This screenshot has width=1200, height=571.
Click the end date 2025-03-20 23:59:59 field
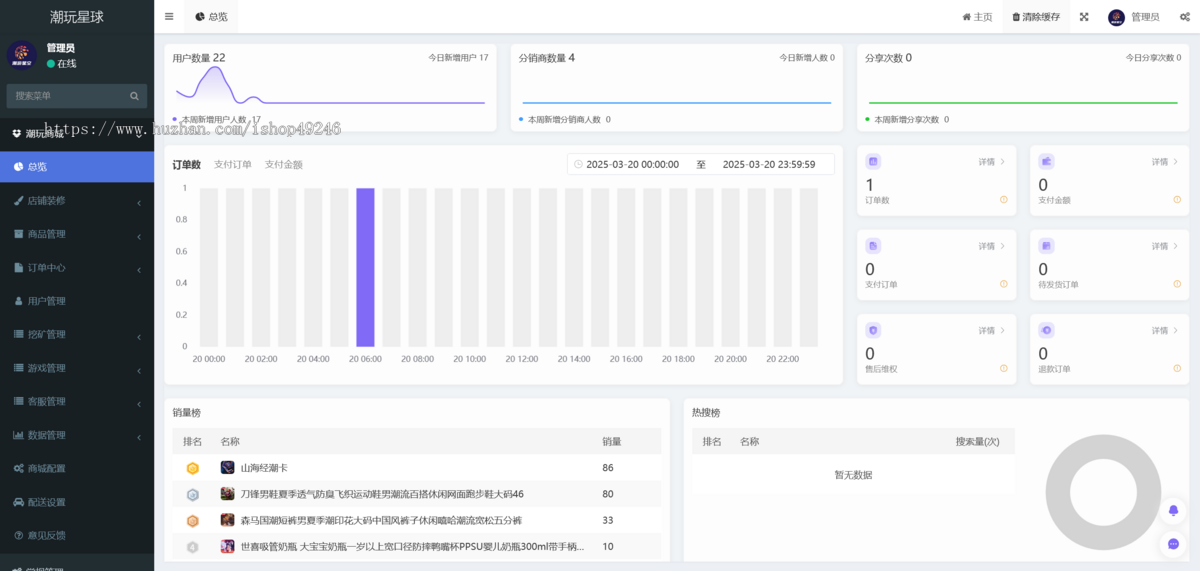coord(768,164)
